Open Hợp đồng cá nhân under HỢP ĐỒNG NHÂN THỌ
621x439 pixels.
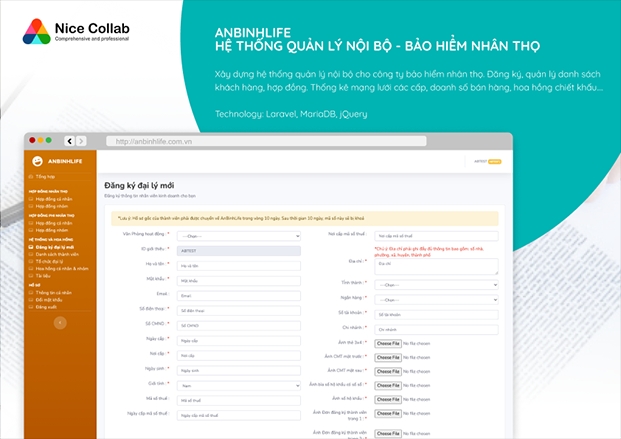pyautogui.click(x=53, y=199)
